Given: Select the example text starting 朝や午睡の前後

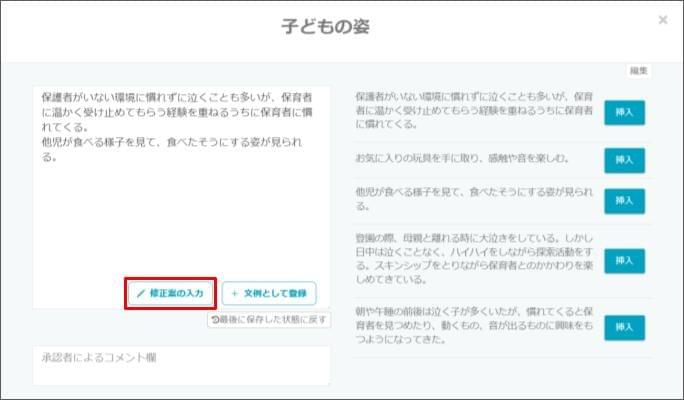Looking at the screenshot, I should point(475,327).
